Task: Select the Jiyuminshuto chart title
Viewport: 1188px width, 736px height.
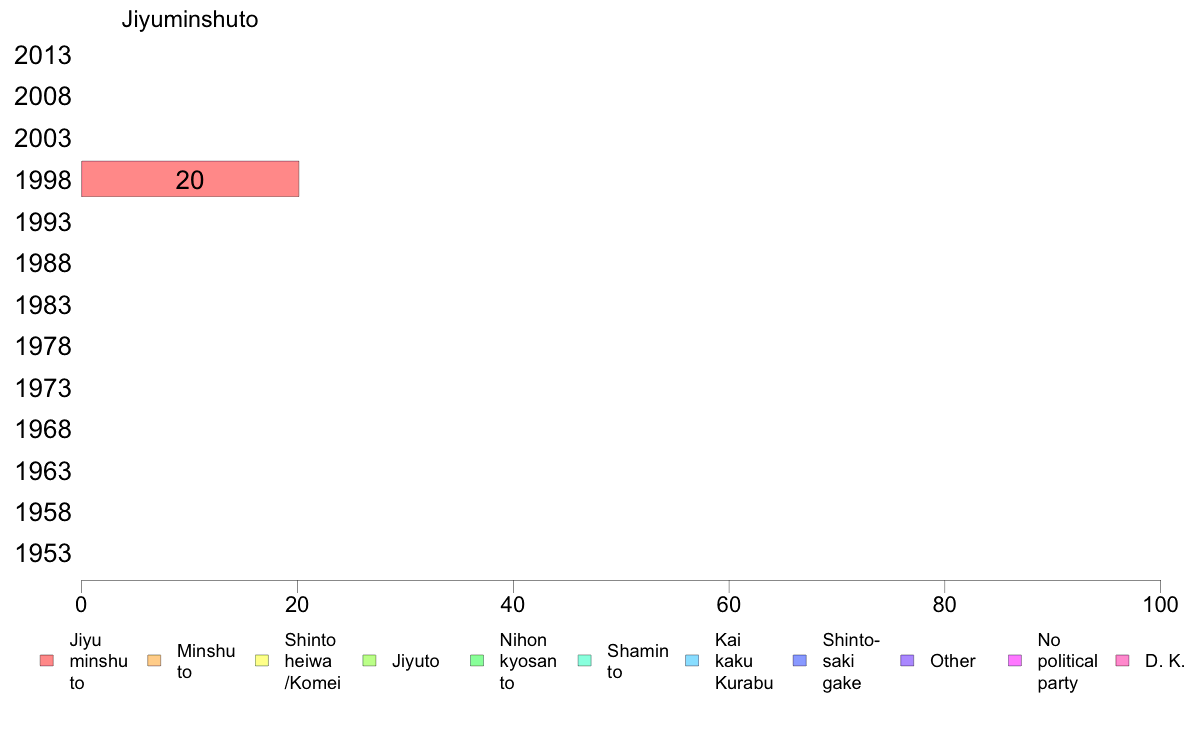Action: [x=190, y=19]
